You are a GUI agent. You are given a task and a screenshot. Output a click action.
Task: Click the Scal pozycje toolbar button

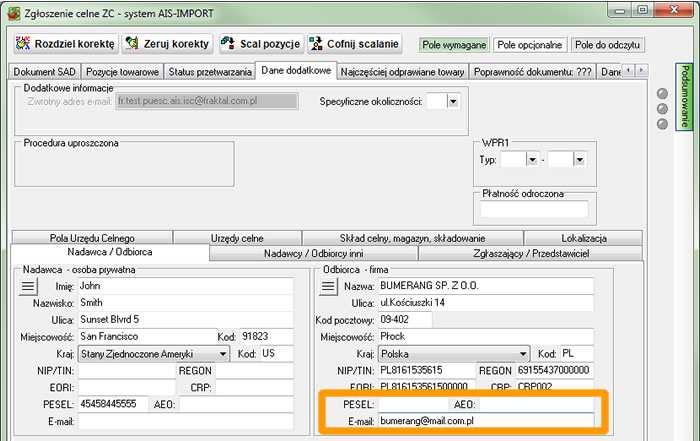[x=261, y=44]
